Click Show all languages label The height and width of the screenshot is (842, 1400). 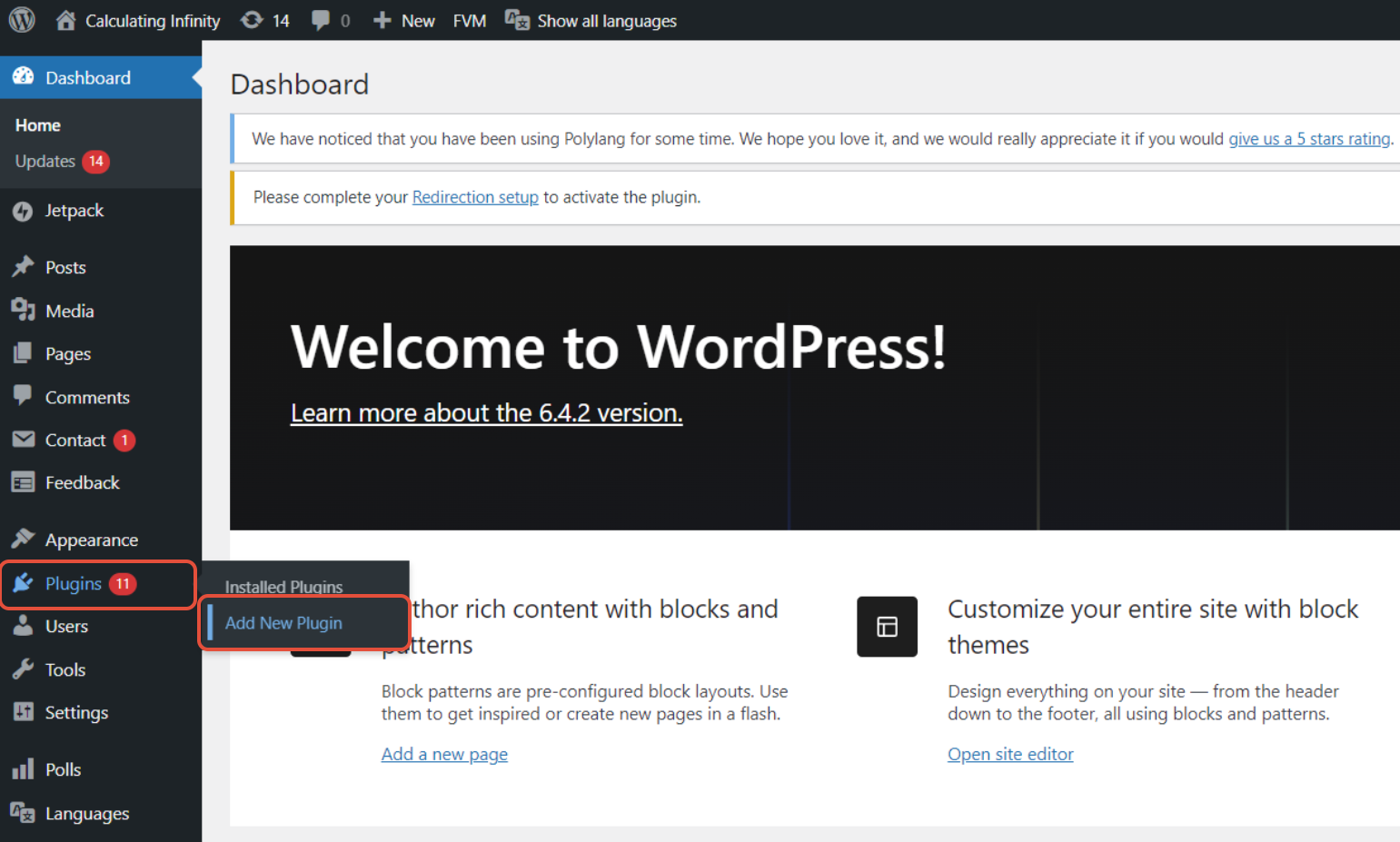(607, 21)
